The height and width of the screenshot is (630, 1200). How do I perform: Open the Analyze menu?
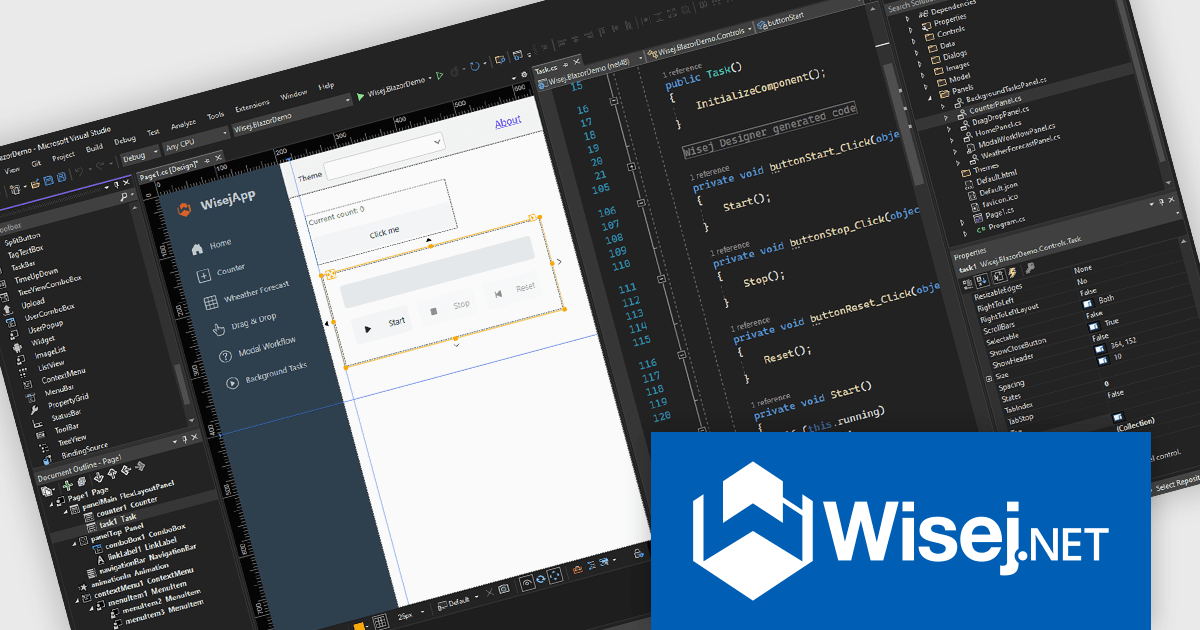tap(183, 124)
